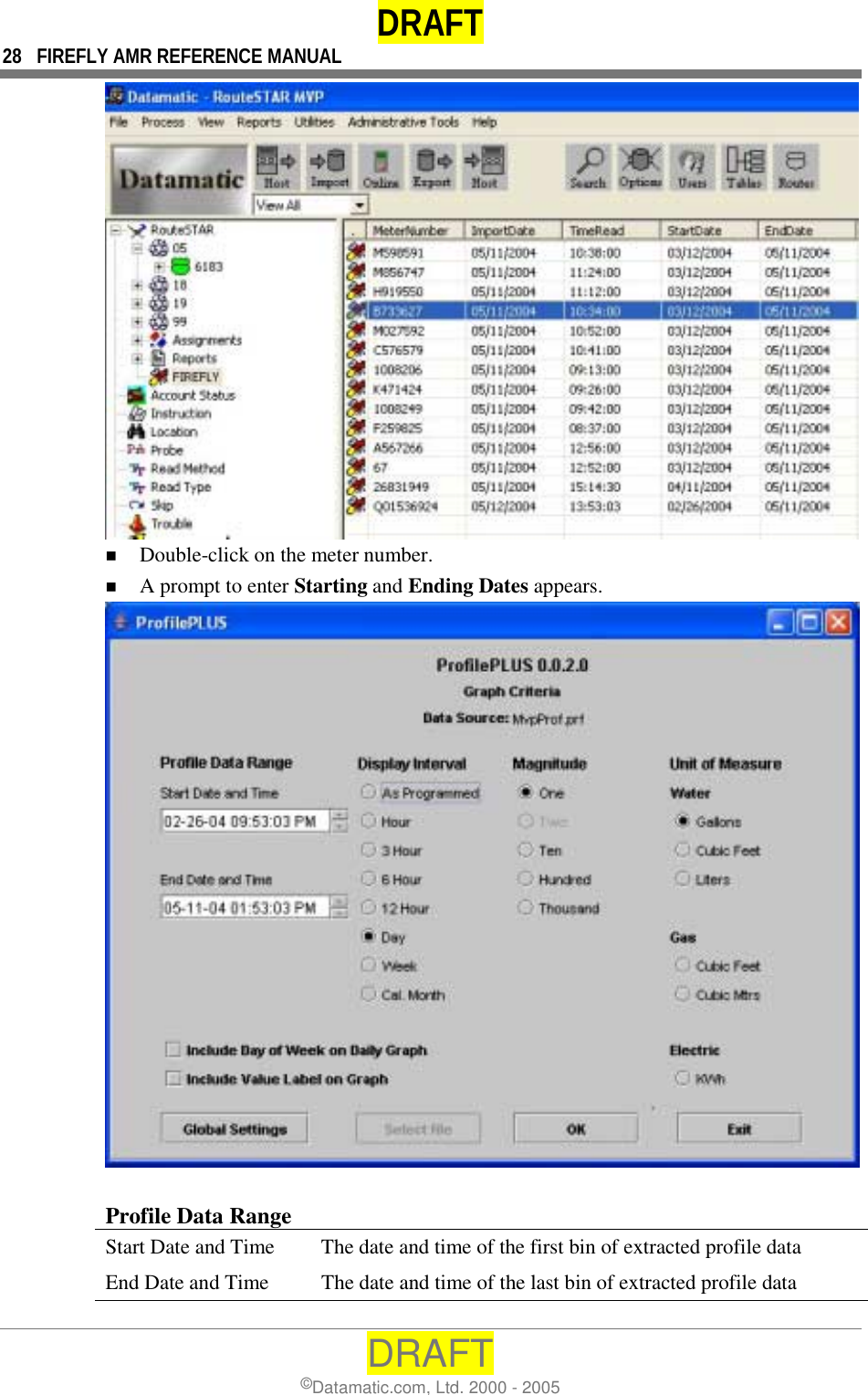
Task: Click the Start Date spinner arrows
Action: click(340, 821)
